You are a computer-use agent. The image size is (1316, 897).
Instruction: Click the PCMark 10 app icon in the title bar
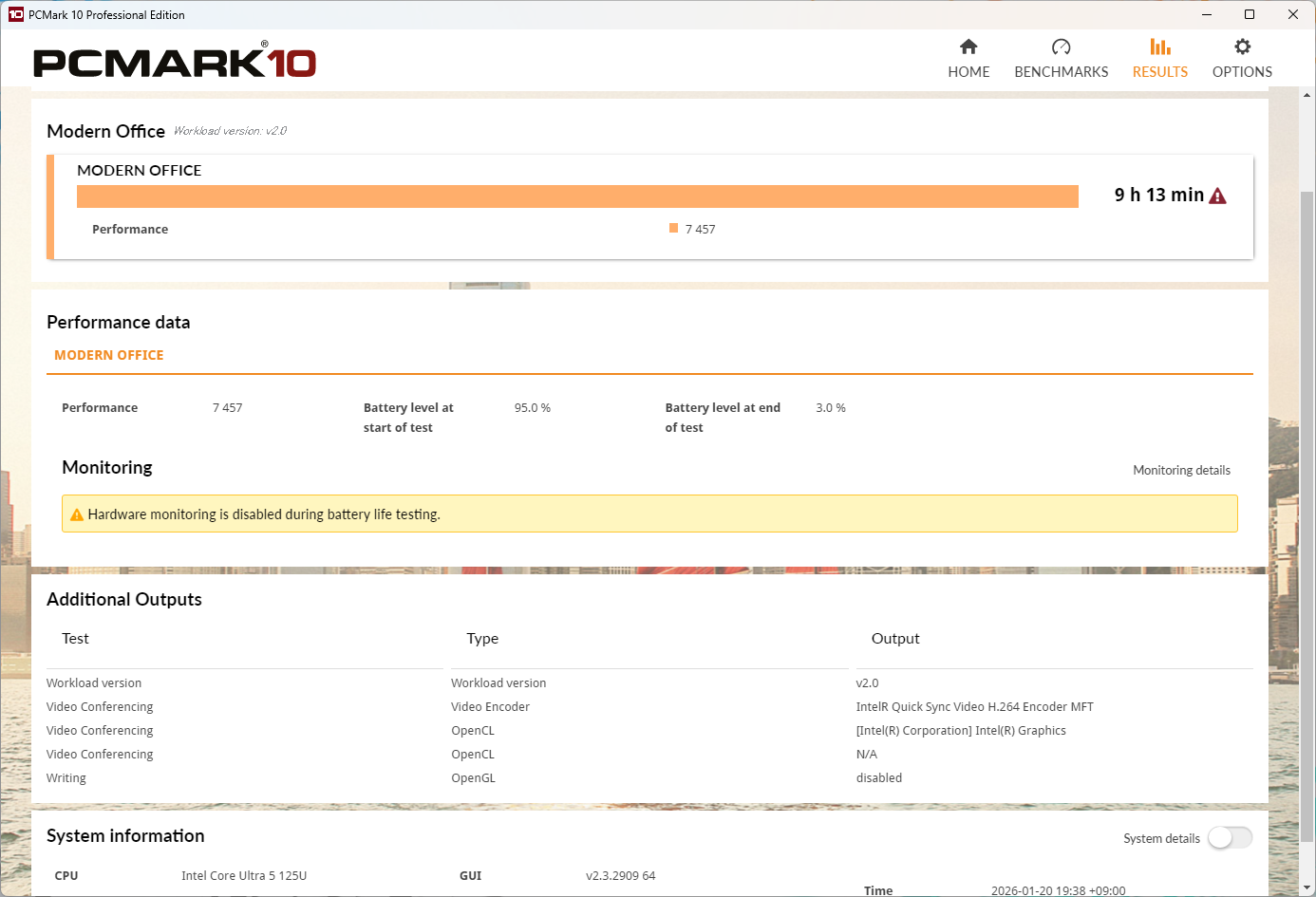point(15,14)
